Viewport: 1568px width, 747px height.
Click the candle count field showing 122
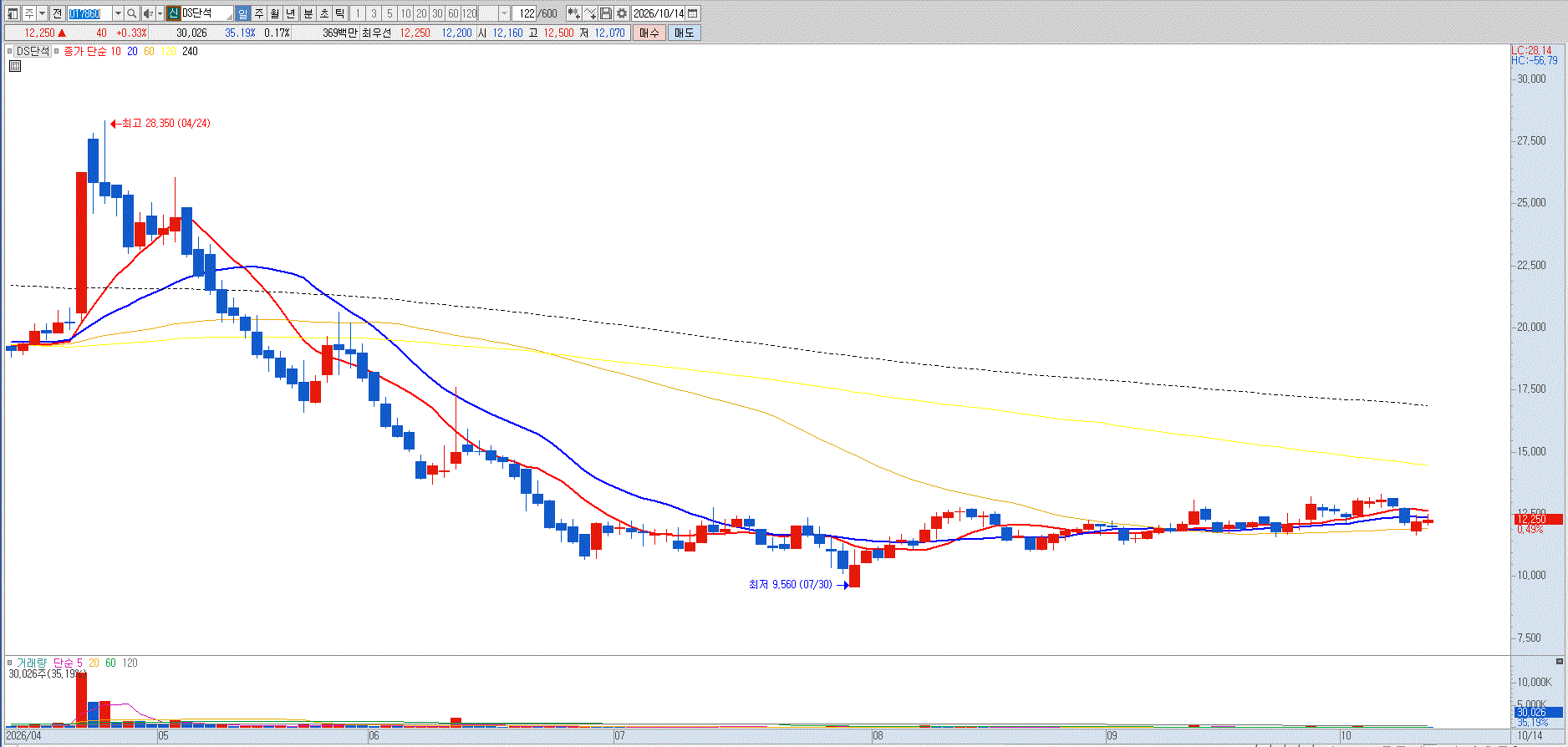(526, 13)
